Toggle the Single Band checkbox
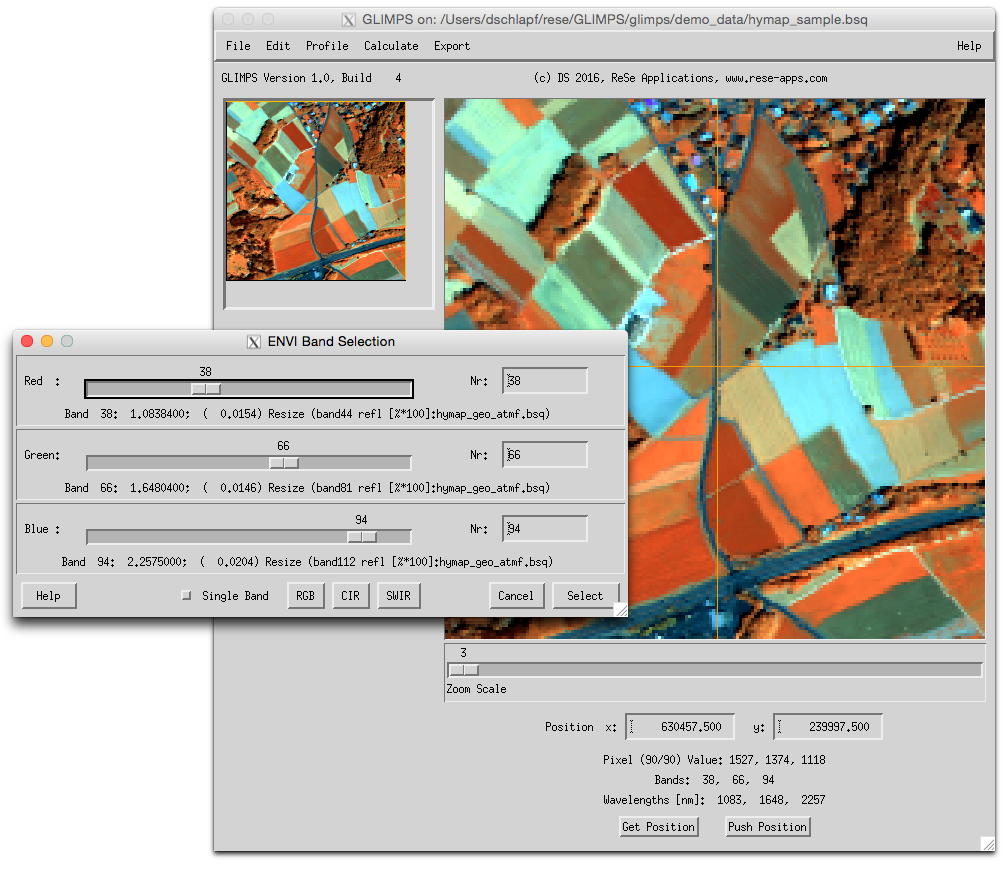Image resolution: width=1008 pixels, height=869 pixels. click(186, 595)
